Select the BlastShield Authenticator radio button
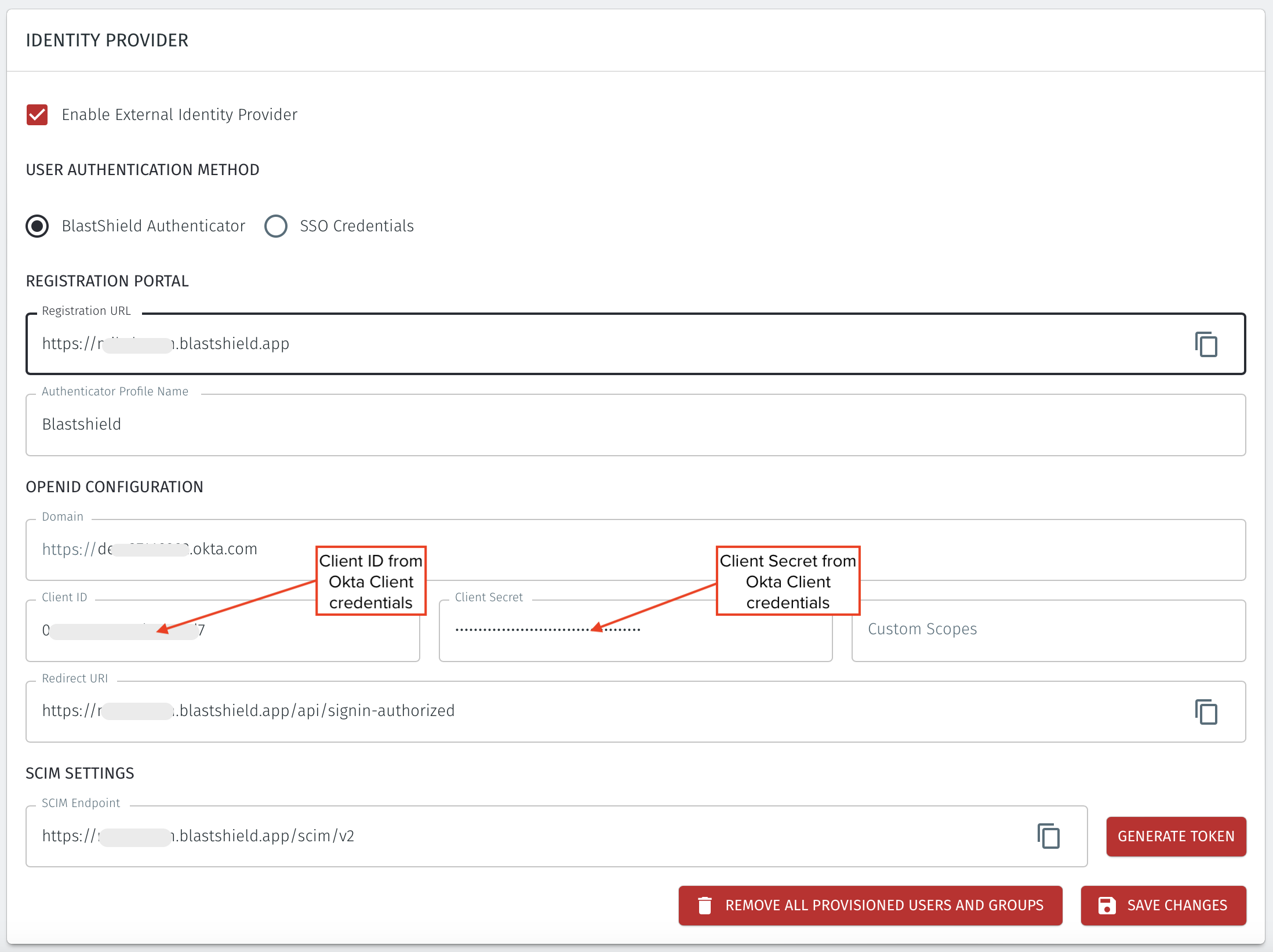1273x952 pixels. (x=37, y=226)
